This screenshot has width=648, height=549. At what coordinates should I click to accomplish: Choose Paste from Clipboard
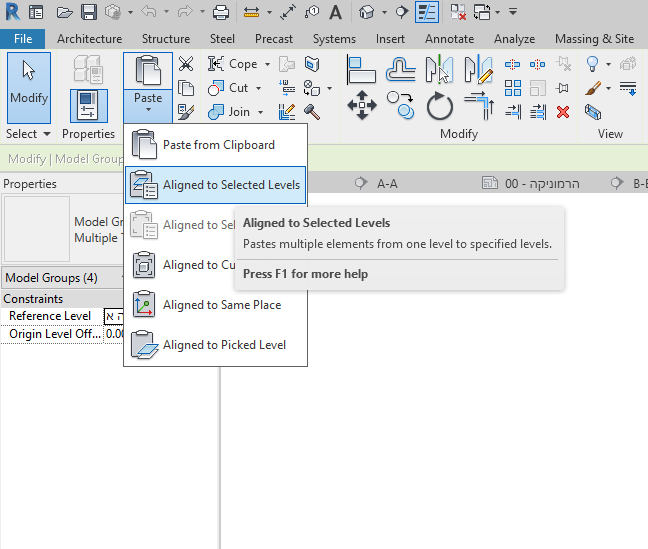[216, 145]
